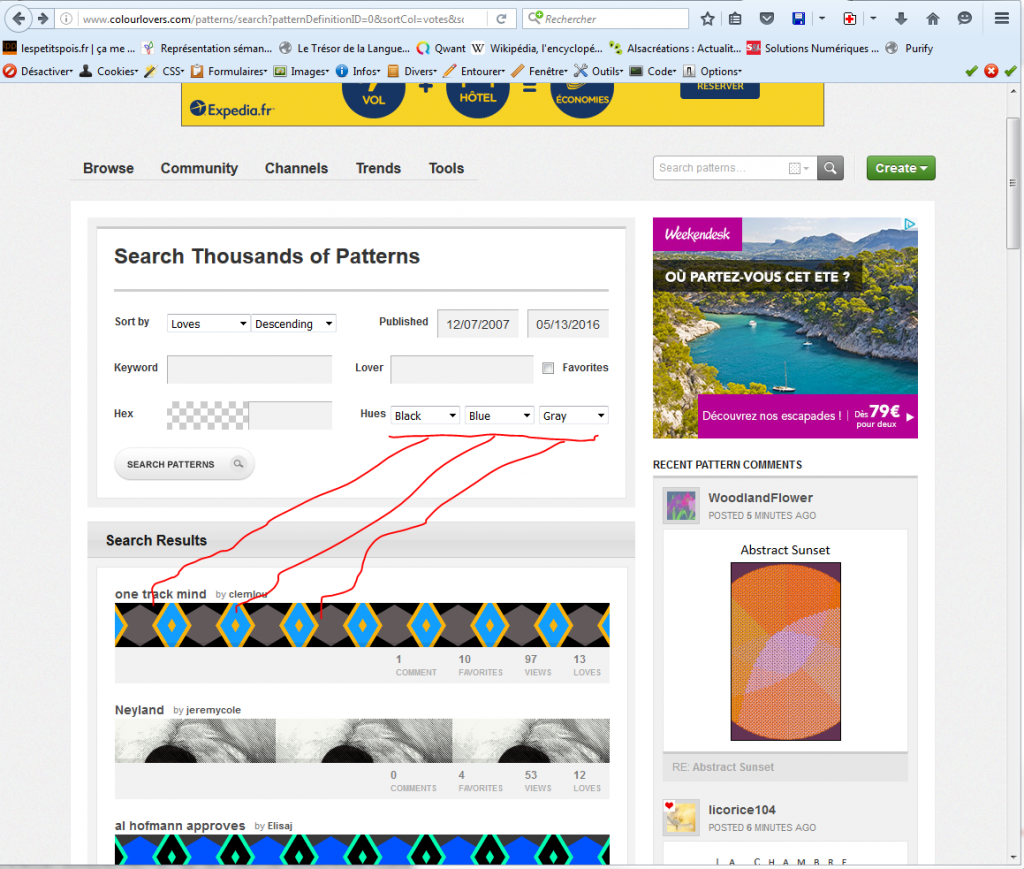Select the Trends menu item
Viewport: 1024px width, 869px height.
coord(378,168)
